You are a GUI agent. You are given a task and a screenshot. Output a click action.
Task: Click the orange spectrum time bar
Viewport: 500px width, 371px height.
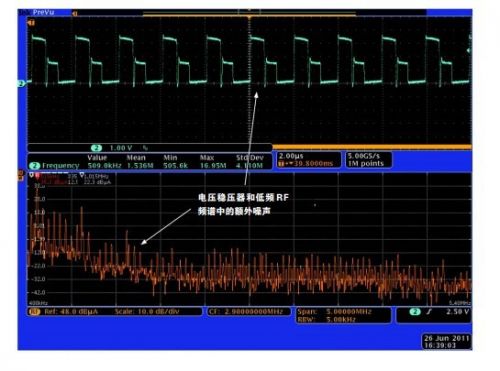pyautogui.click(x=372, y=146)
